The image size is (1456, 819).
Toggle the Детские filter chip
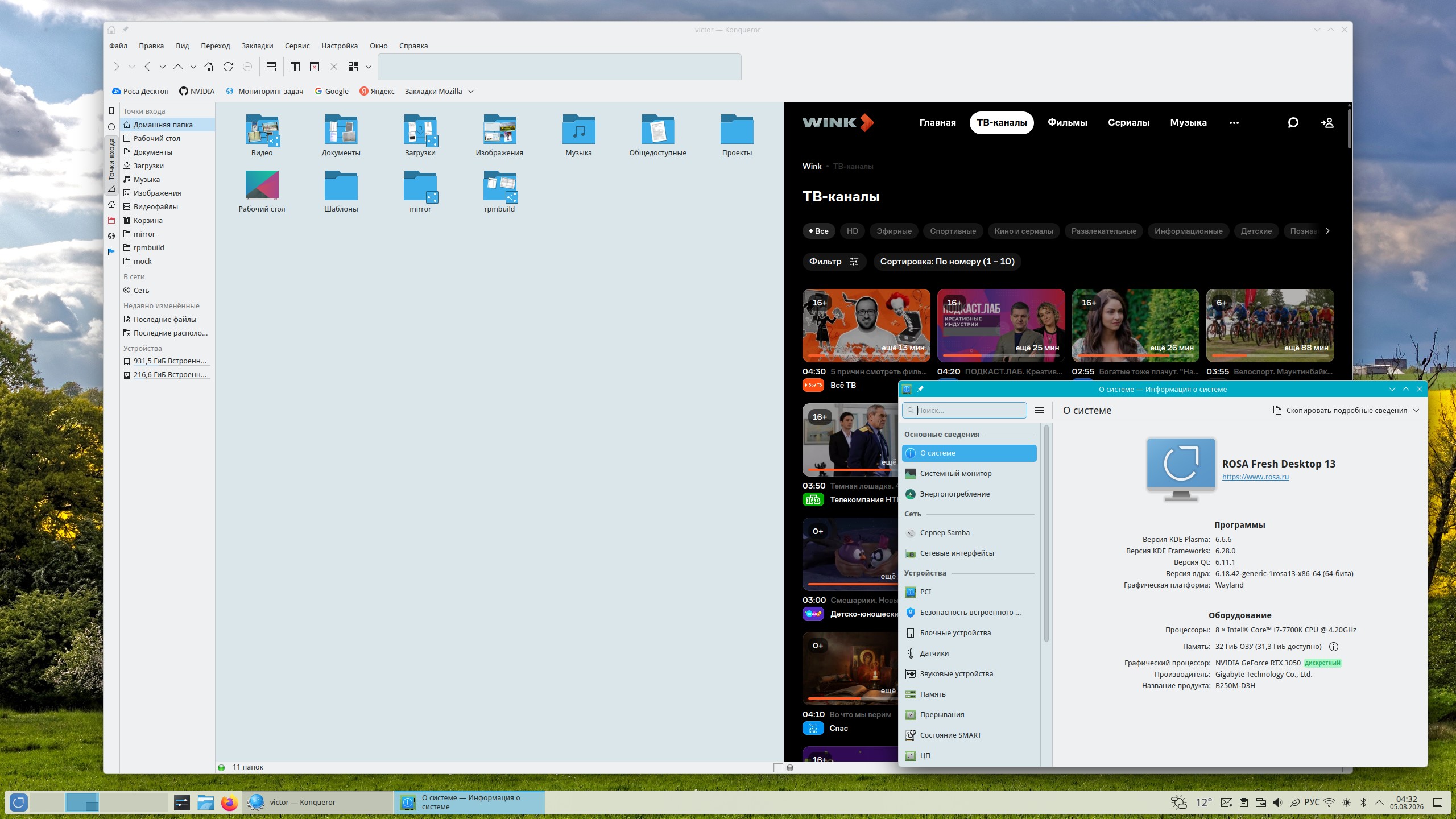pyautogui.click(x=1256, y=231)
